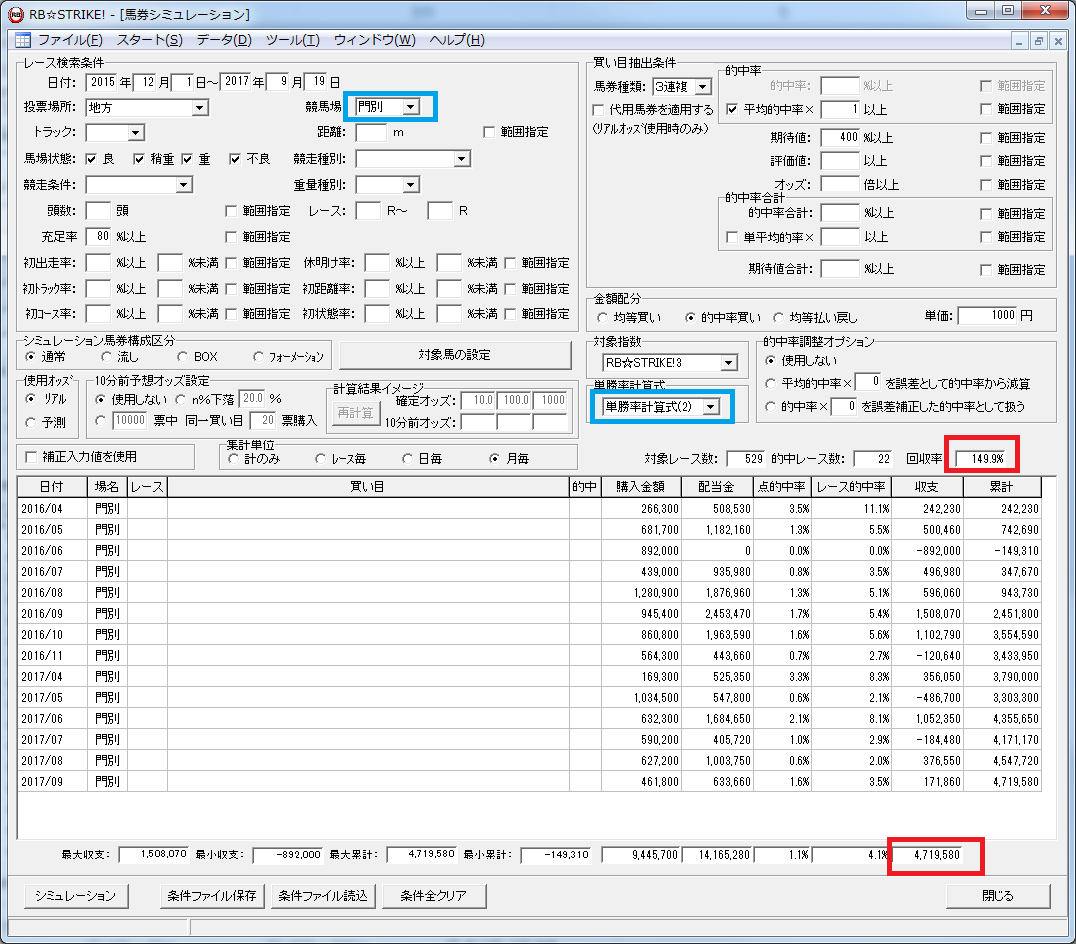1076x944 pixels.
Task: Open the ツール(T) menu
Action: [293, 40]
